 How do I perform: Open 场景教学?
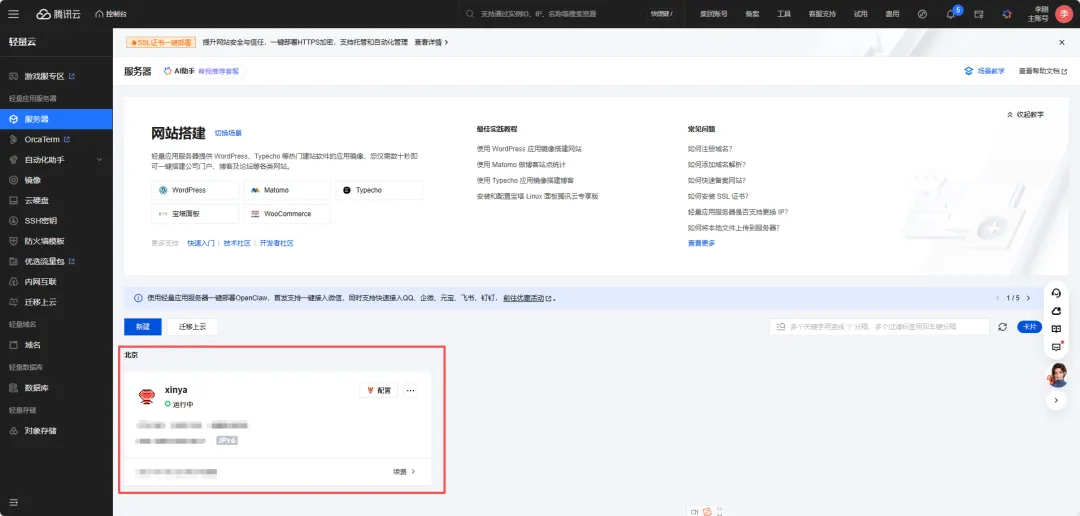pos(984,71)
